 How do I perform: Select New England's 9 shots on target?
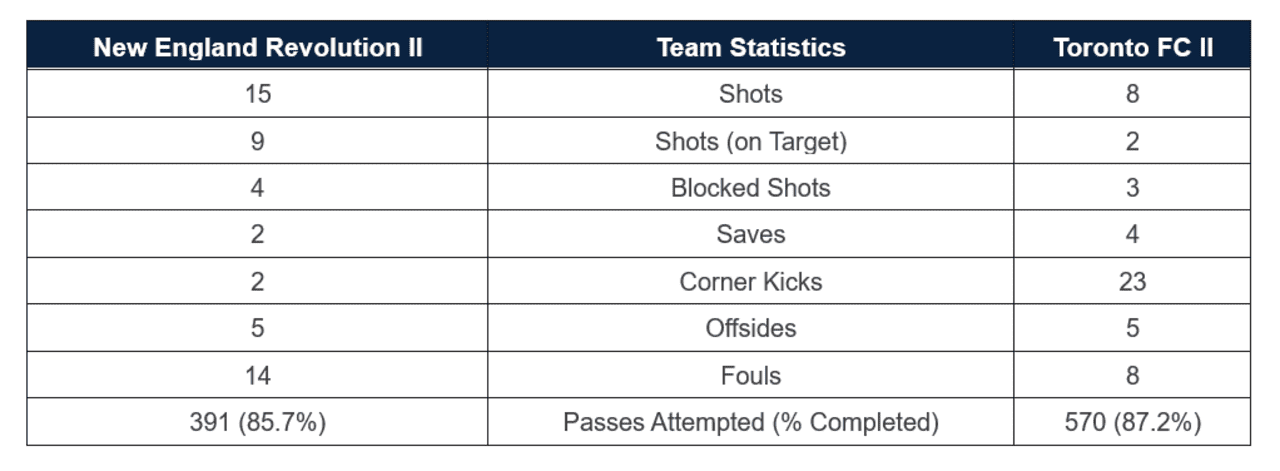[258, 141]
